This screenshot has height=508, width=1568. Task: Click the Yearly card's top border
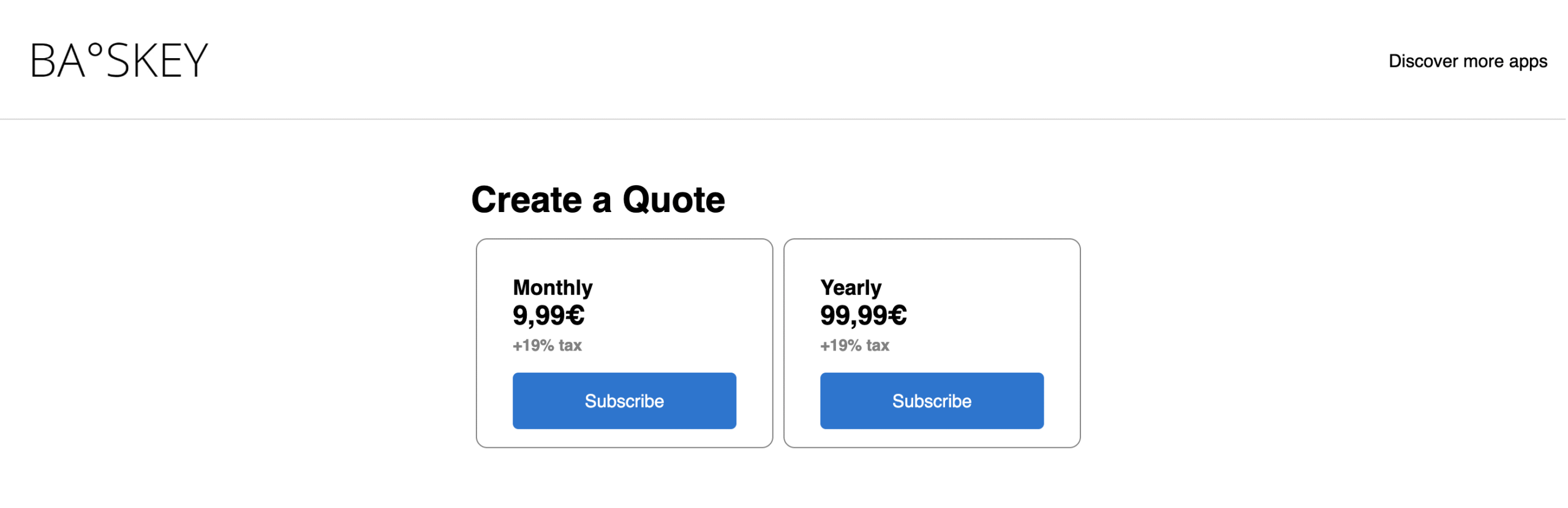931,240
